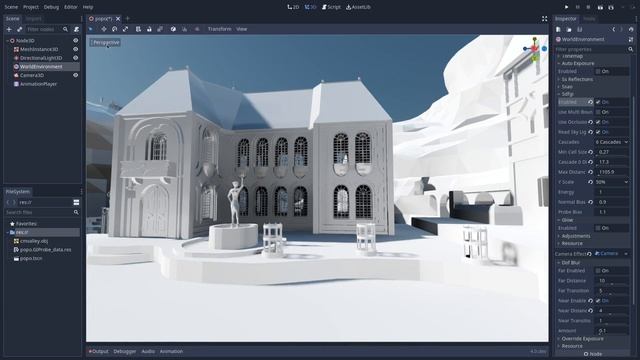
Task: Open the Output bottom panel
Action: point(98,351)
